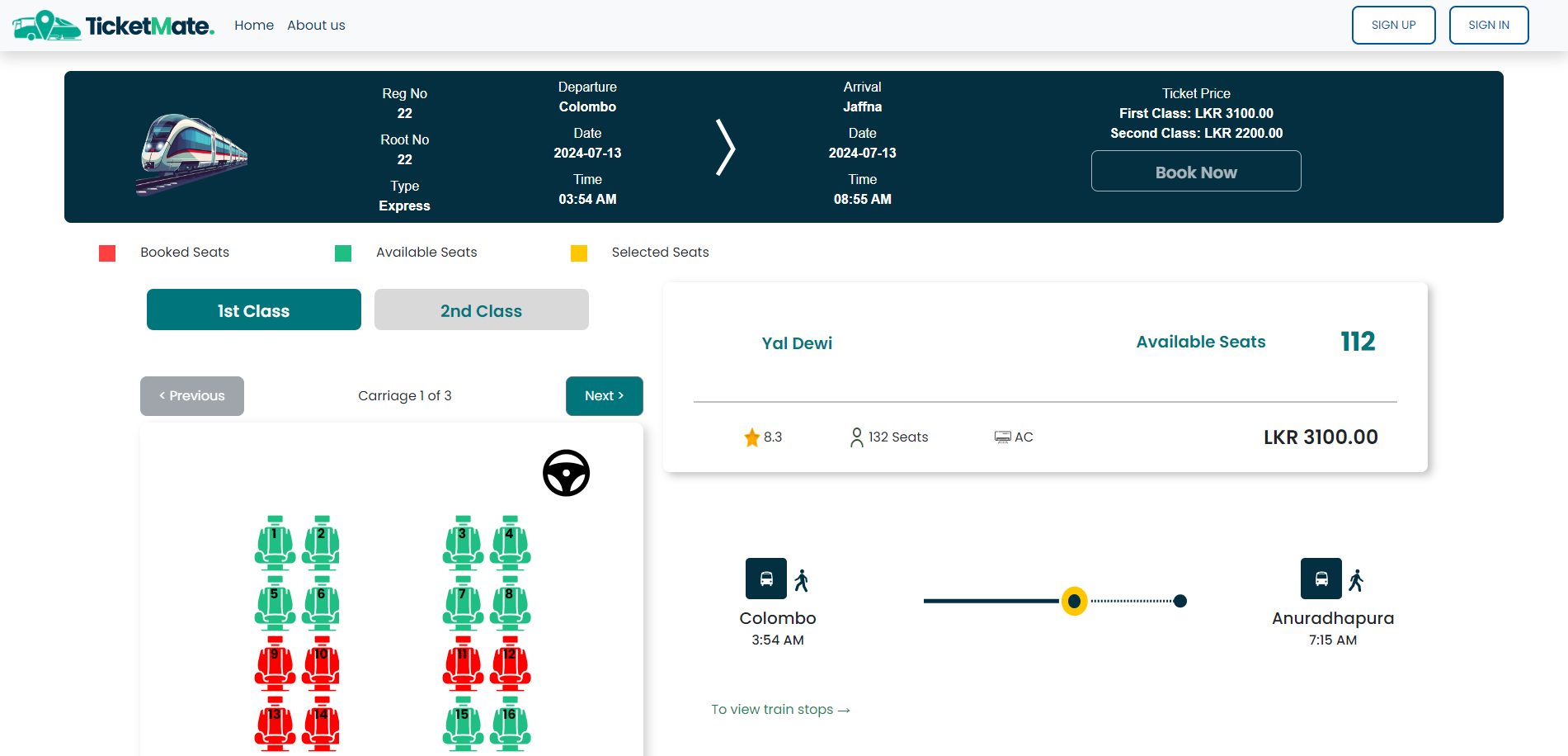The width and height of the screenshot is (1568, 756).
Task: Click the yellow route progress marker
Action: click(x=1074, y=601)
